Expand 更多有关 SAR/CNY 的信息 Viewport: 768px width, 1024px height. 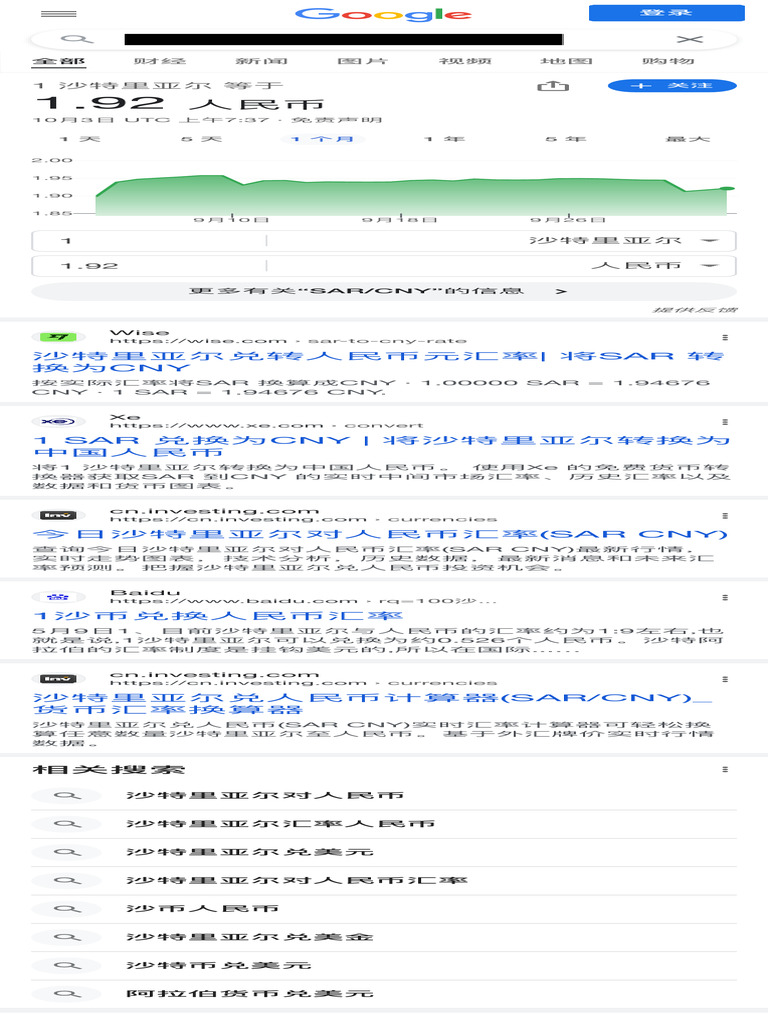384,291
